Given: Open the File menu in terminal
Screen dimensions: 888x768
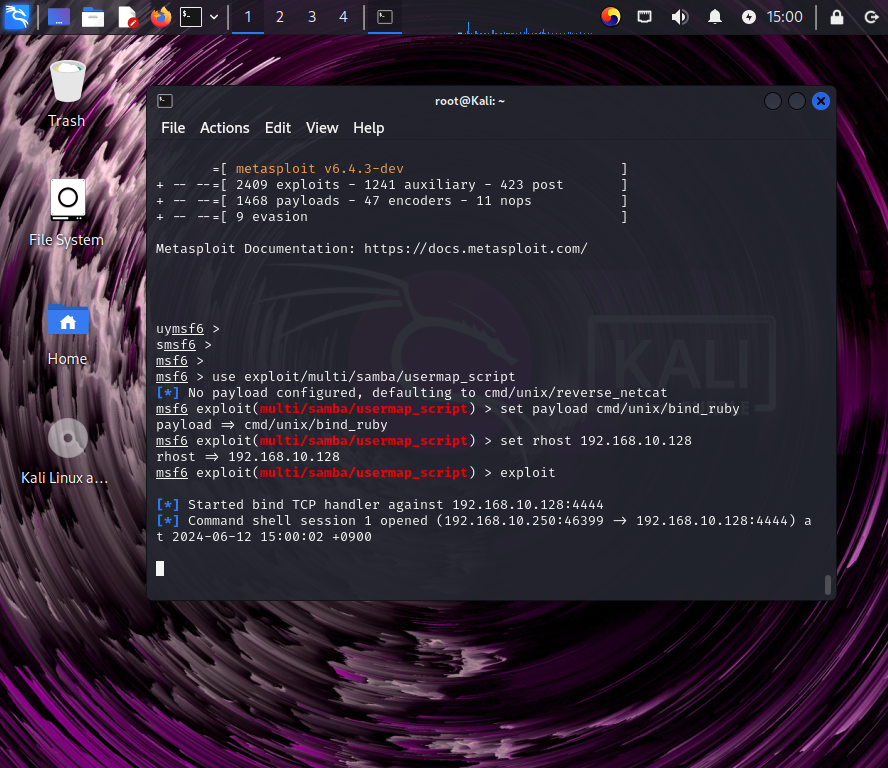Looking at the screenshot, I should [x=173, y=128].
